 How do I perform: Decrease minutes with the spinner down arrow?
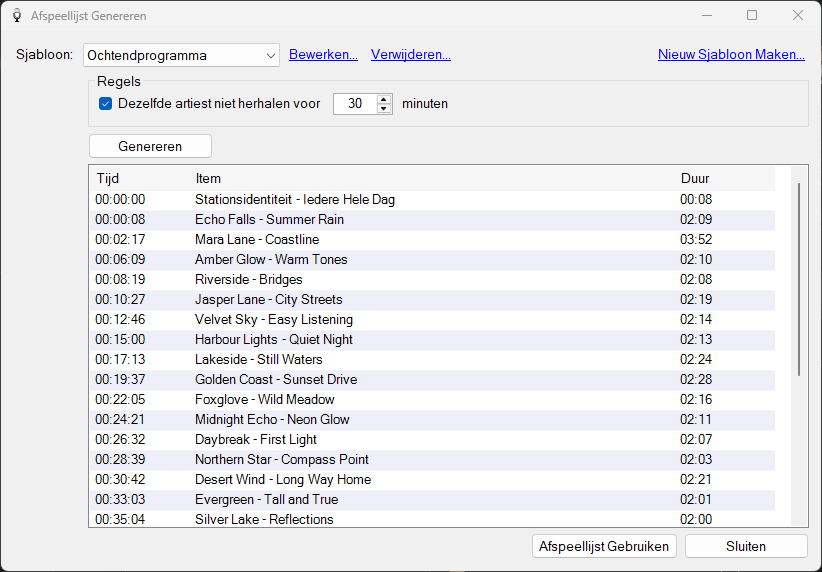384,109
